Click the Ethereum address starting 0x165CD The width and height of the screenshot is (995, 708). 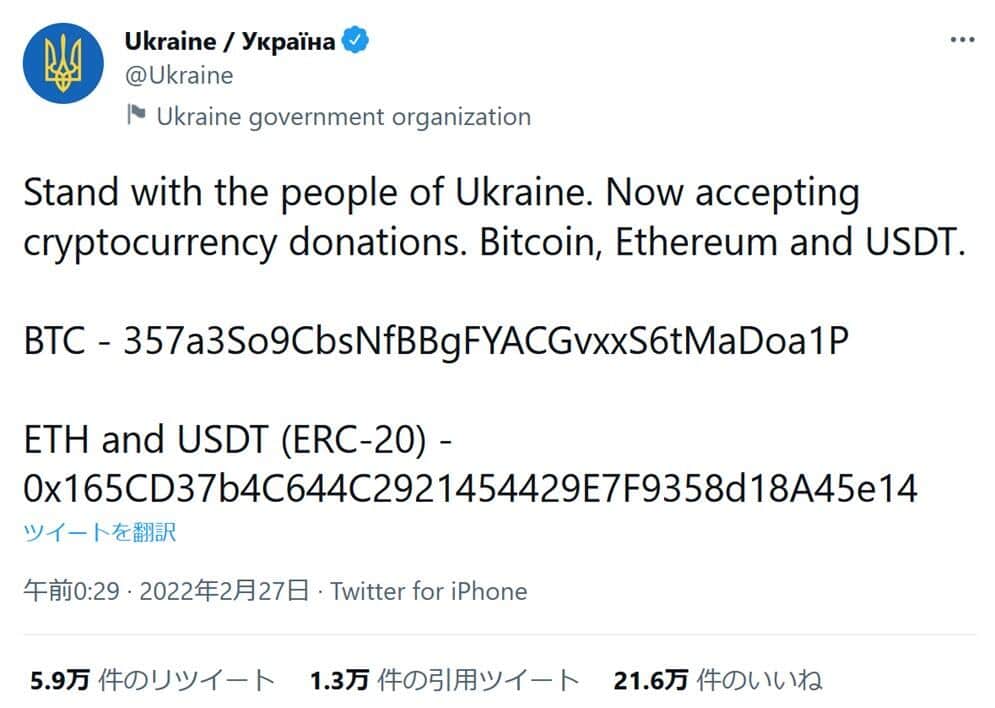[470, 489]
